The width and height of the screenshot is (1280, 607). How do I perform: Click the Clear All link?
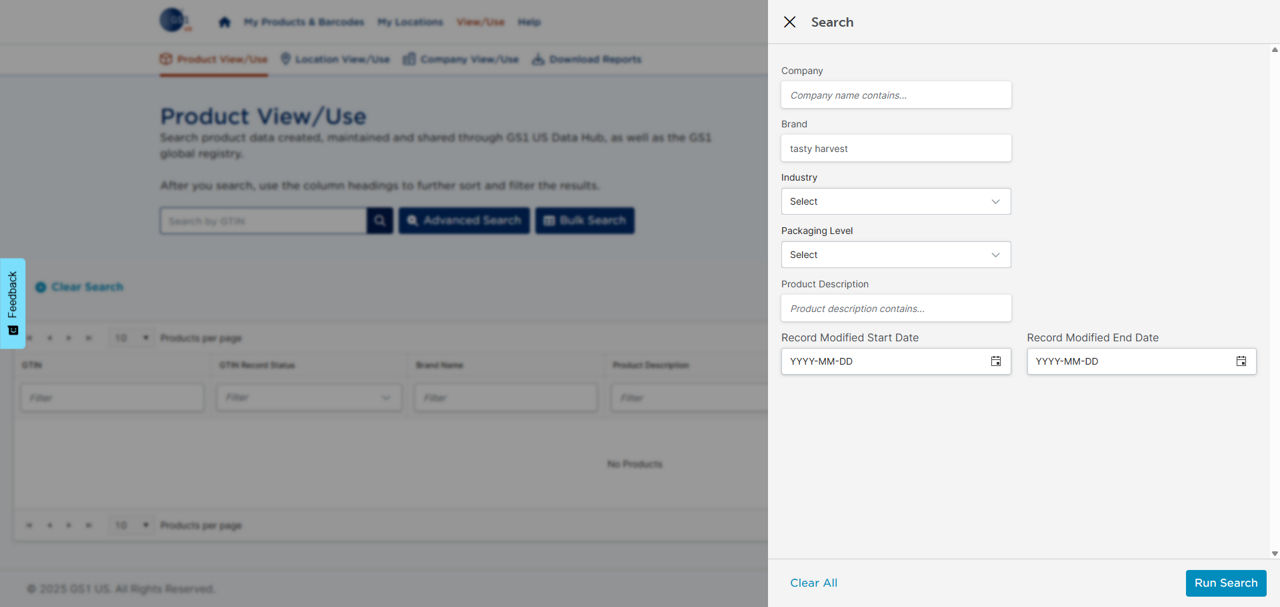[x=813, y=583]
